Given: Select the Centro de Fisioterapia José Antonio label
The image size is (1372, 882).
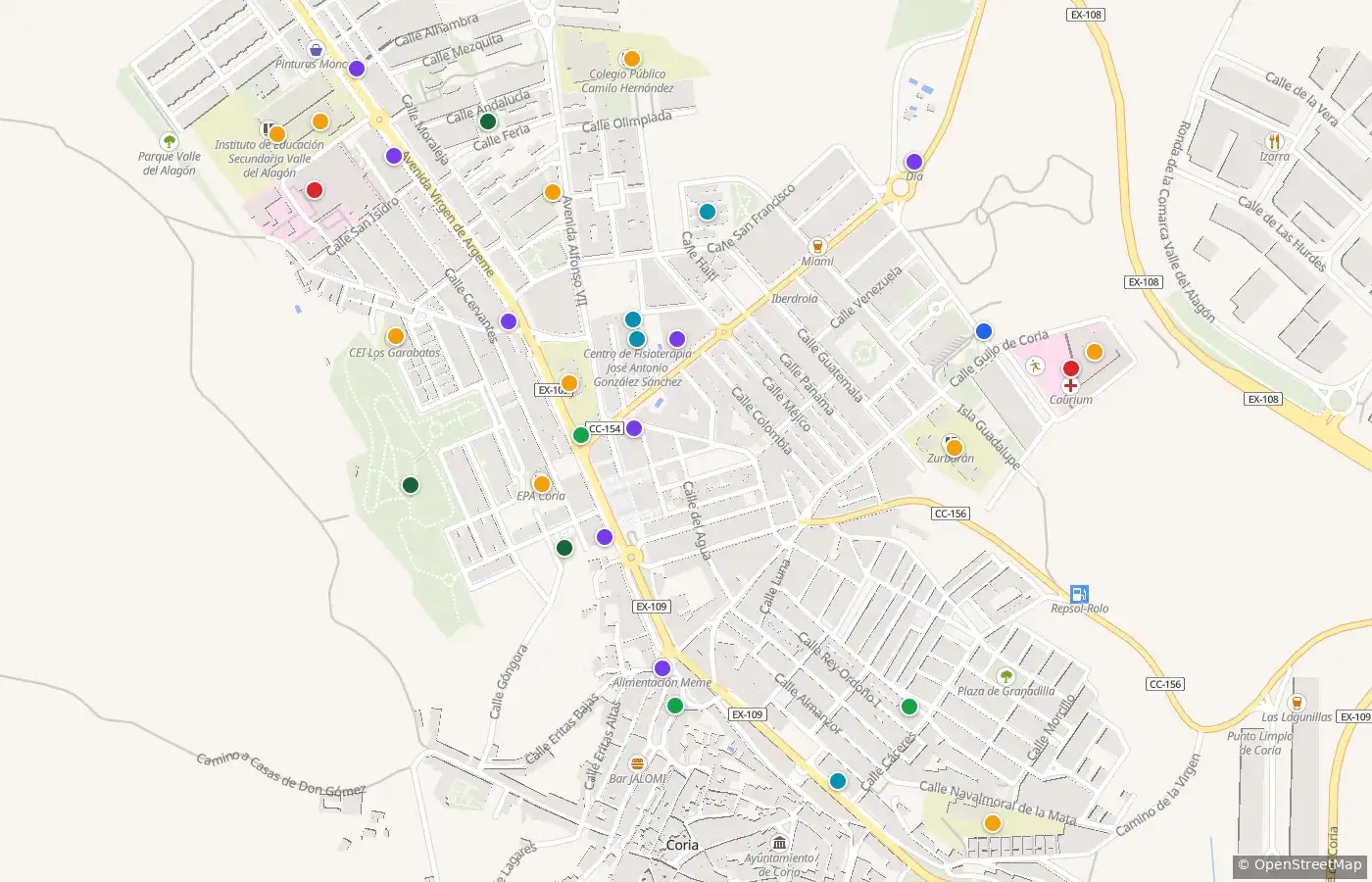Looking at the screenshot, I should [638, 367].
